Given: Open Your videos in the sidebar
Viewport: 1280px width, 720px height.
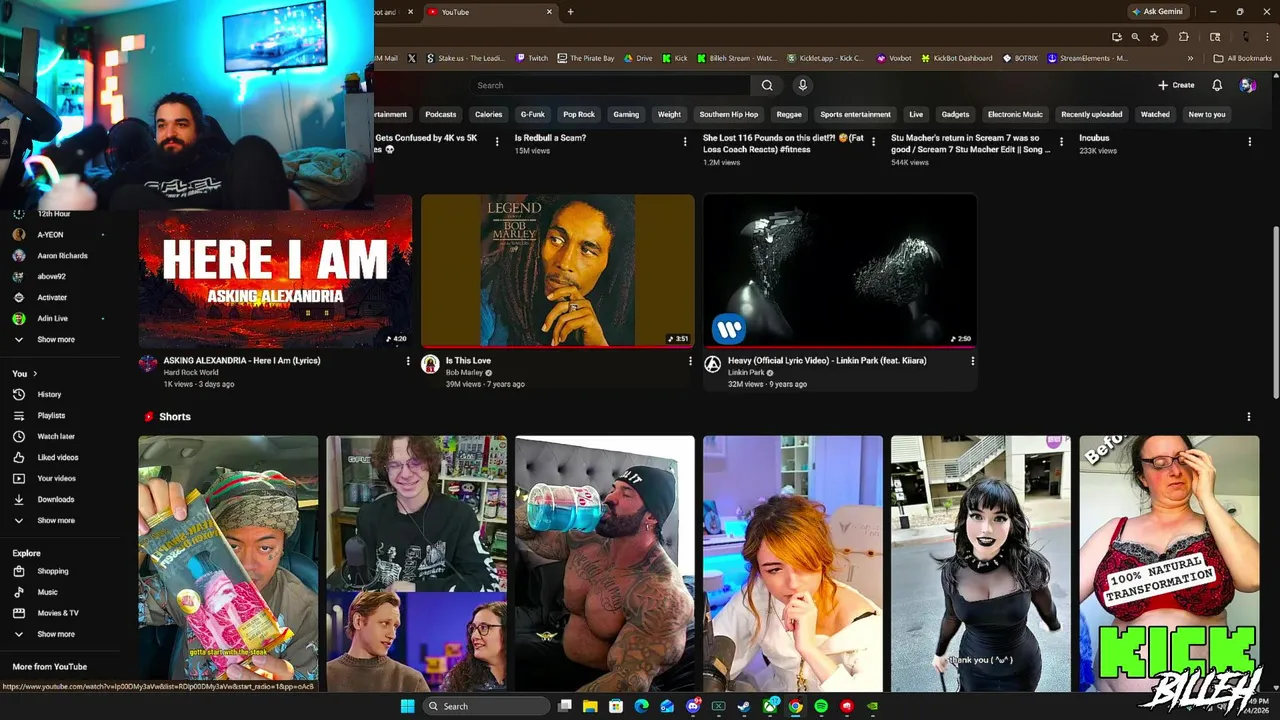Looking at the screenshot, I should click(56, 478).
